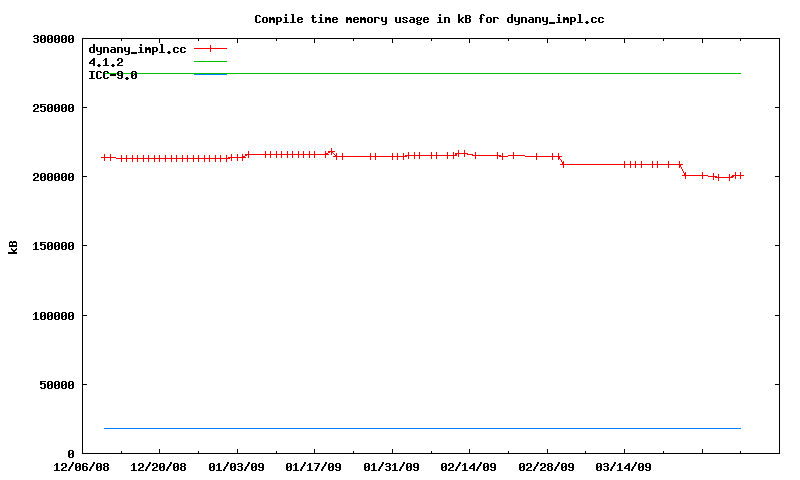This screenshot has width=800, height=480.
Task: Click the 01/17/09 date tick label
Action: point(314,467)
